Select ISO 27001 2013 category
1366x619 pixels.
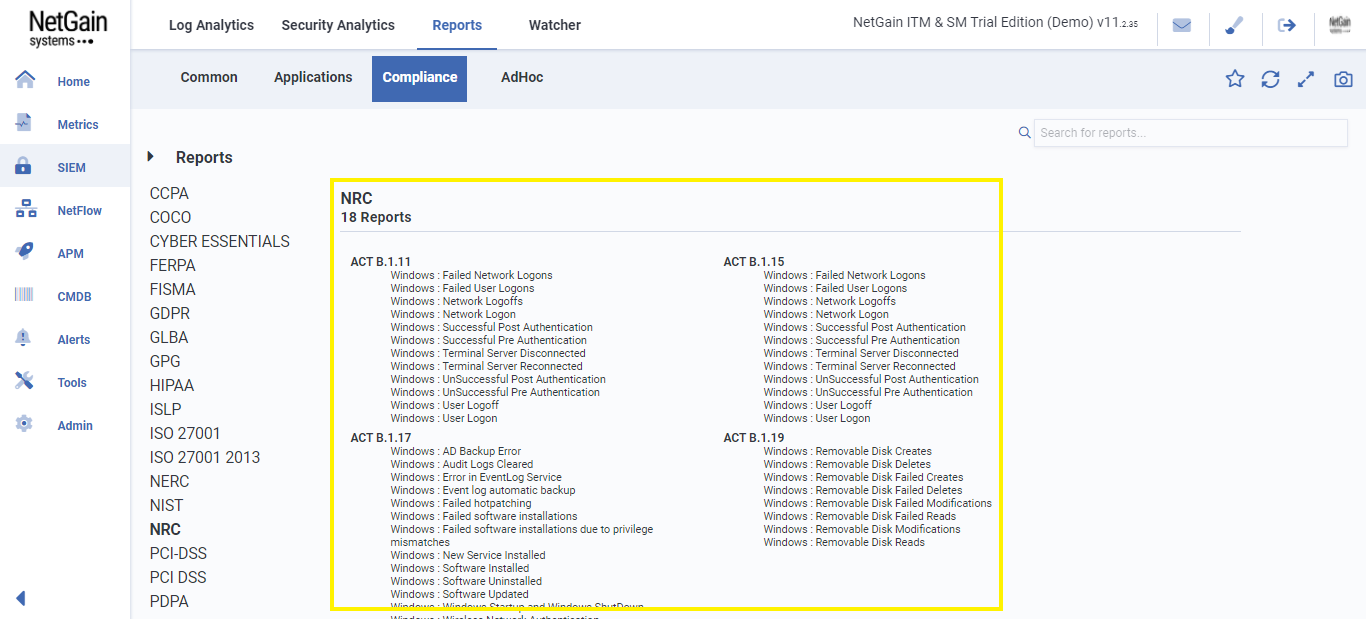[205, 457]
